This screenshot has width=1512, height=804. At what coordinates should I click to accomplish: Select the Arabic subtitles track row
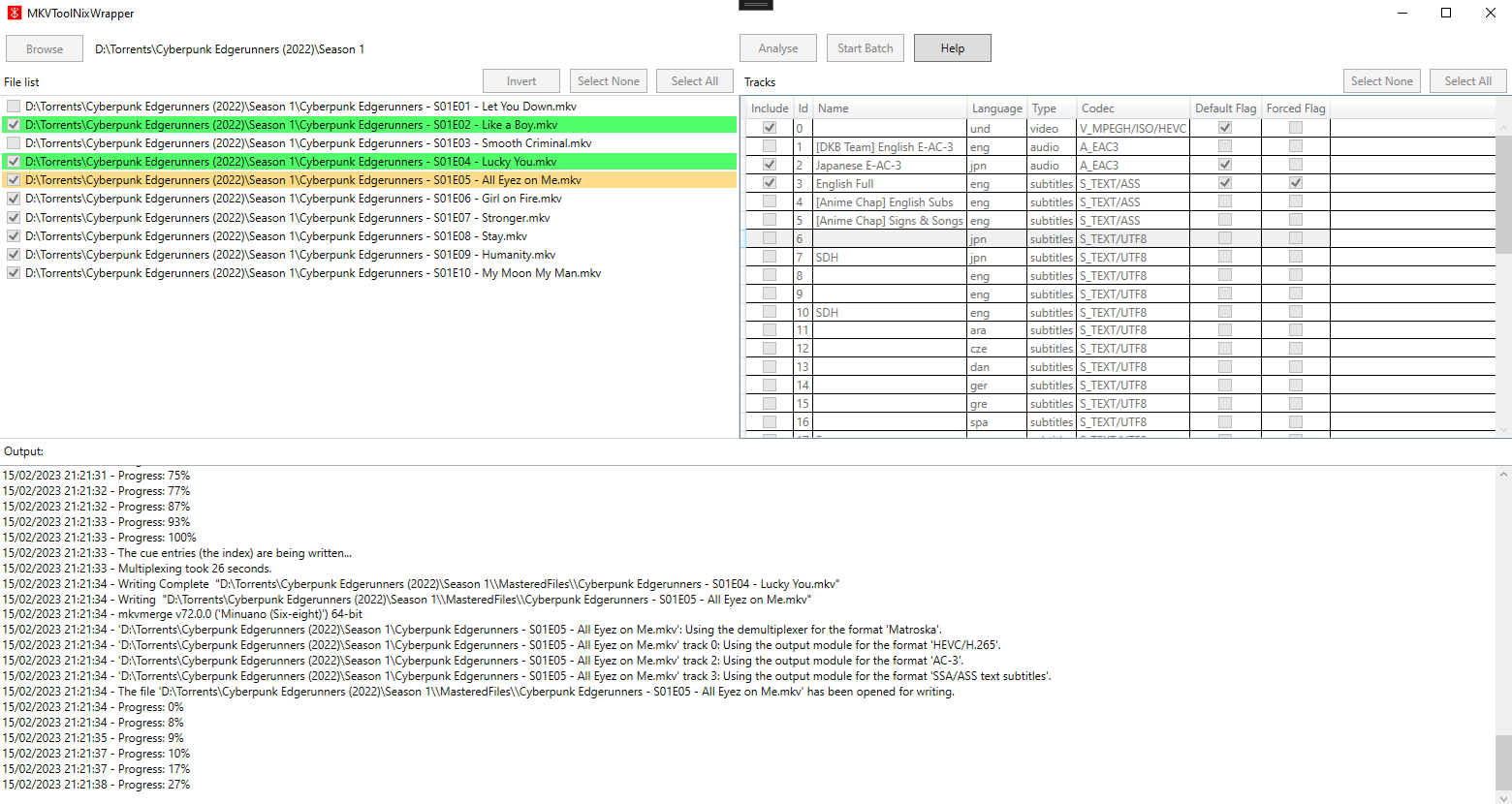[921, 329]
